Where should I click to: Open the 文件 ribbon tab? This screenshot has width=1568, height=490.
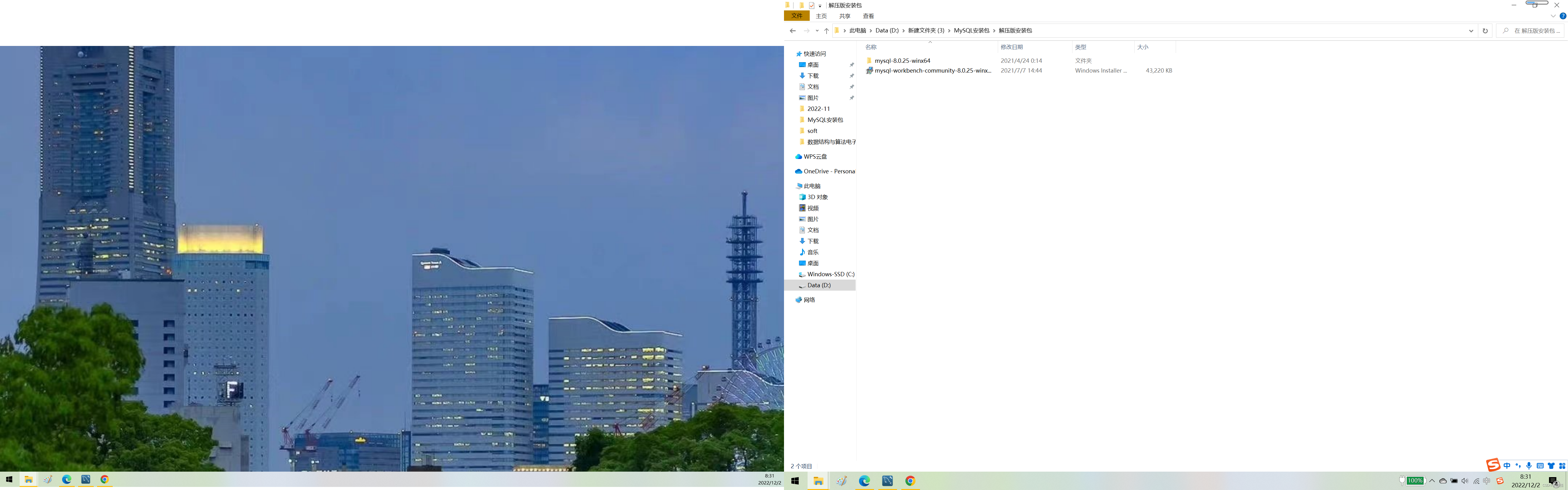(x=796, y=16)
